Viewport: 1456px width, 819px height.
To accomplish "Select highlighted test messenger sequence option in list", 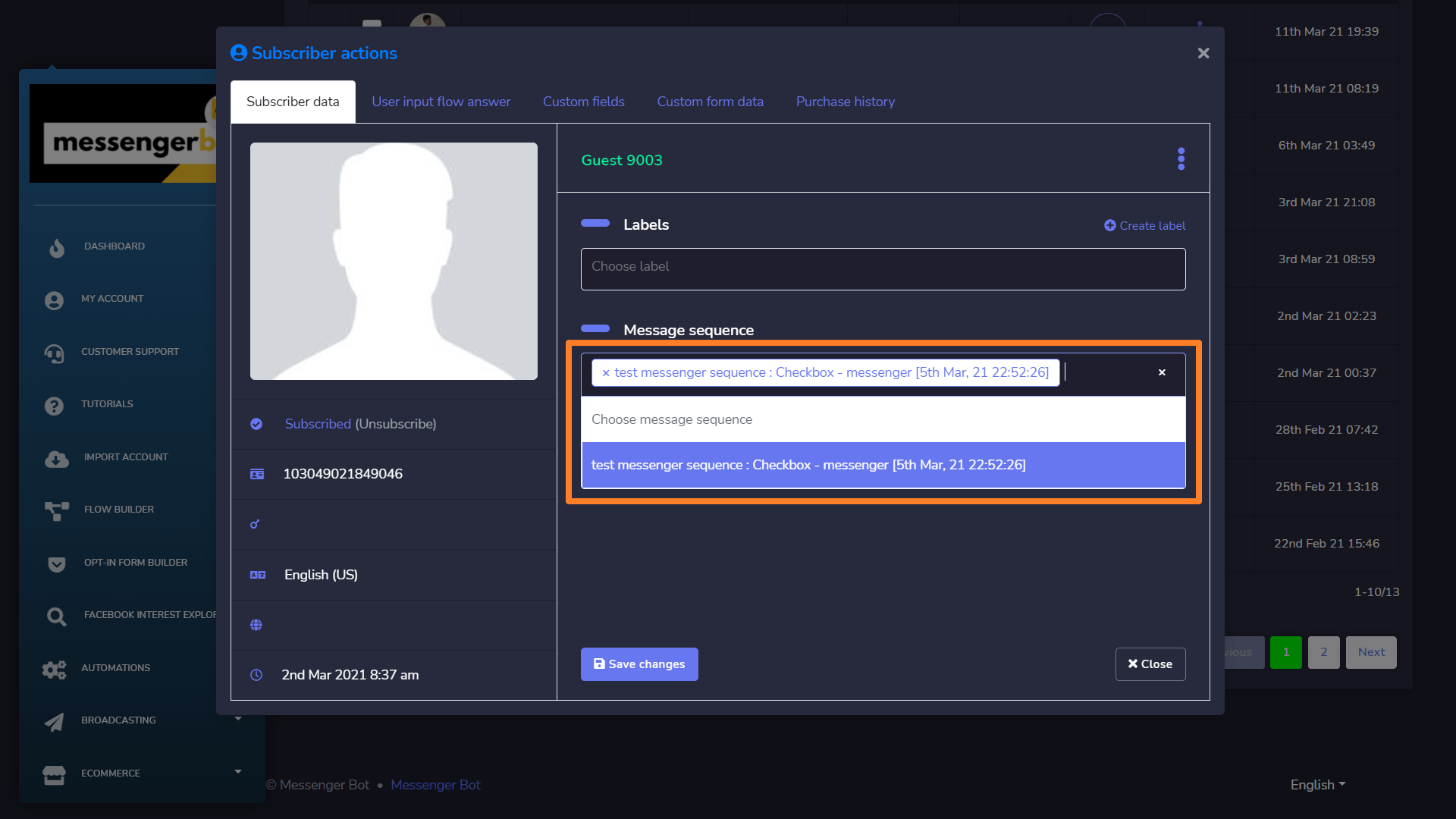I will pos(883,465).
